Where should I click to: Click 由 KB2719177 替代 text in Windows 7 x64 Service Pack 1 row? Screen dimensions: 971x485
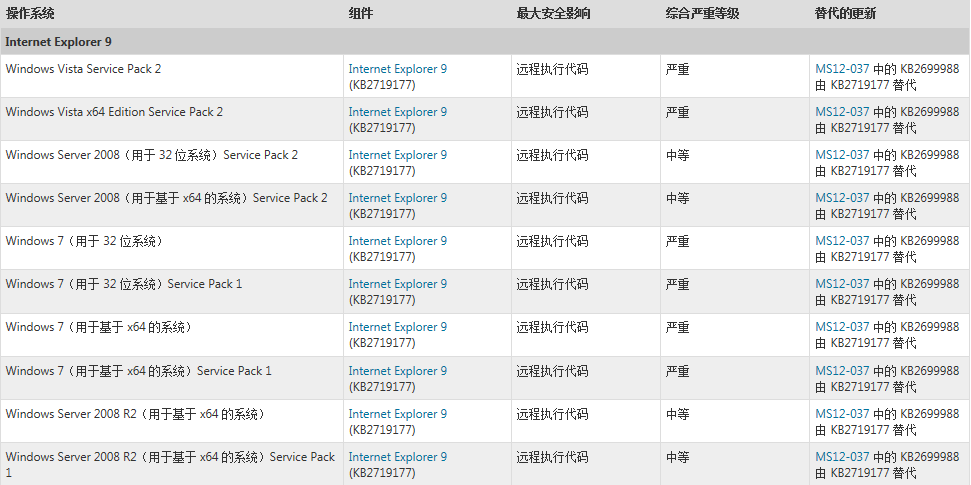click(866, 387)
